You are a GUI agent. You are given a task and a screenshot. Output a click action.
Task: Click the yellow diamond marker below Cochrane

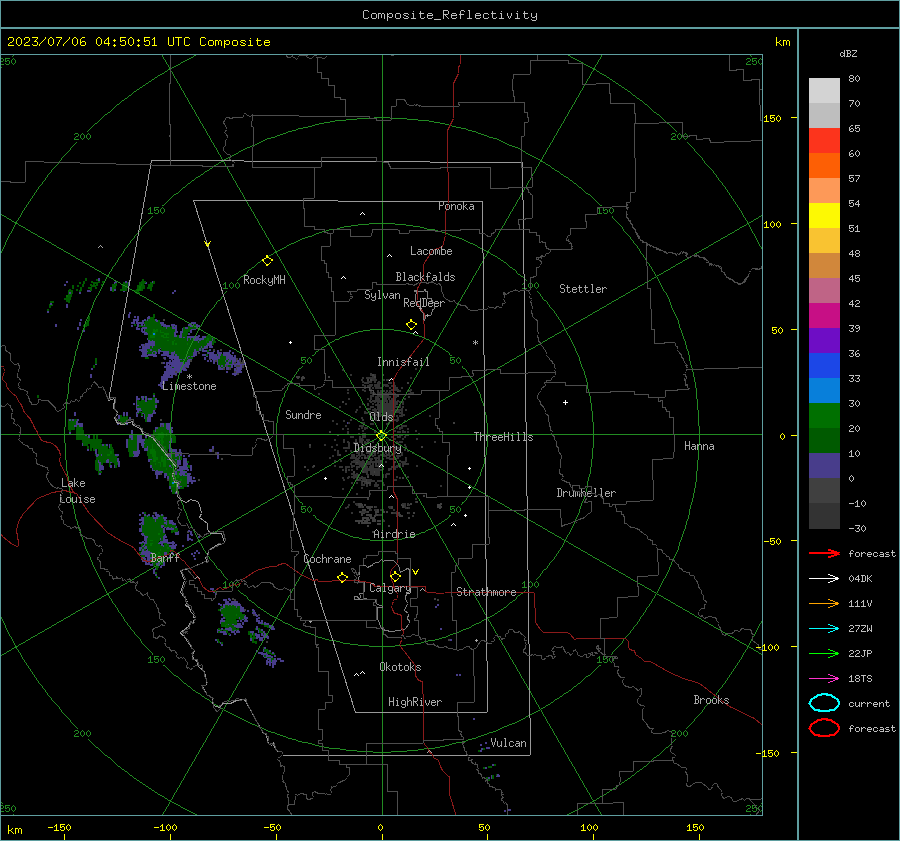tap(342, 577)
